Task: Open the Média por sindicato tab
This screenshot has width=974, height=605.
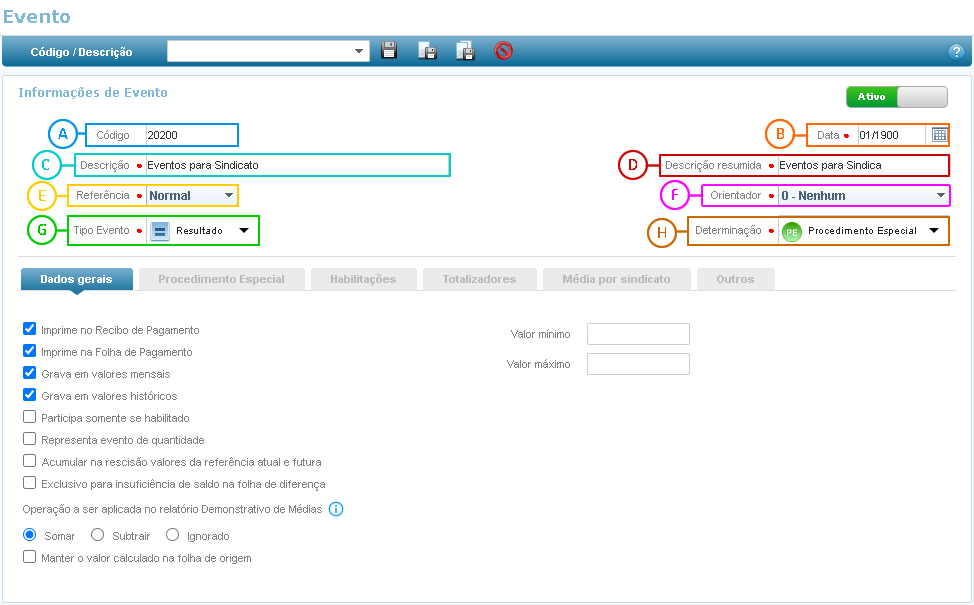Action: tap(616, 279)
